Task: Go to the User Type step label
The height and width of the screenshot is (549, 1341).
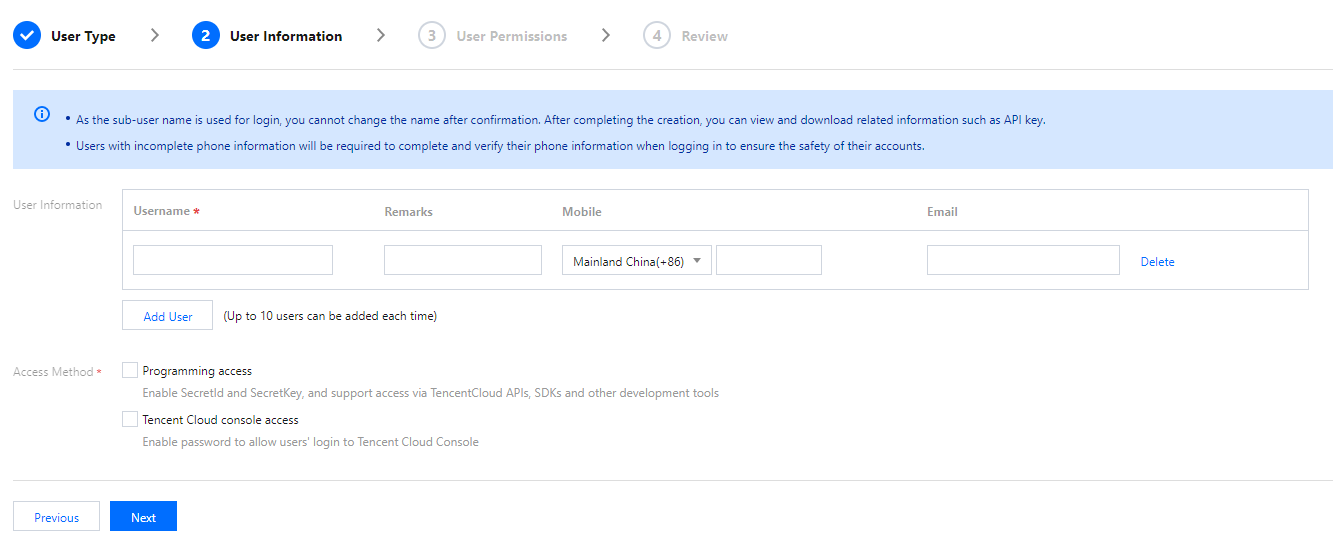Action: tap(83, 36)
